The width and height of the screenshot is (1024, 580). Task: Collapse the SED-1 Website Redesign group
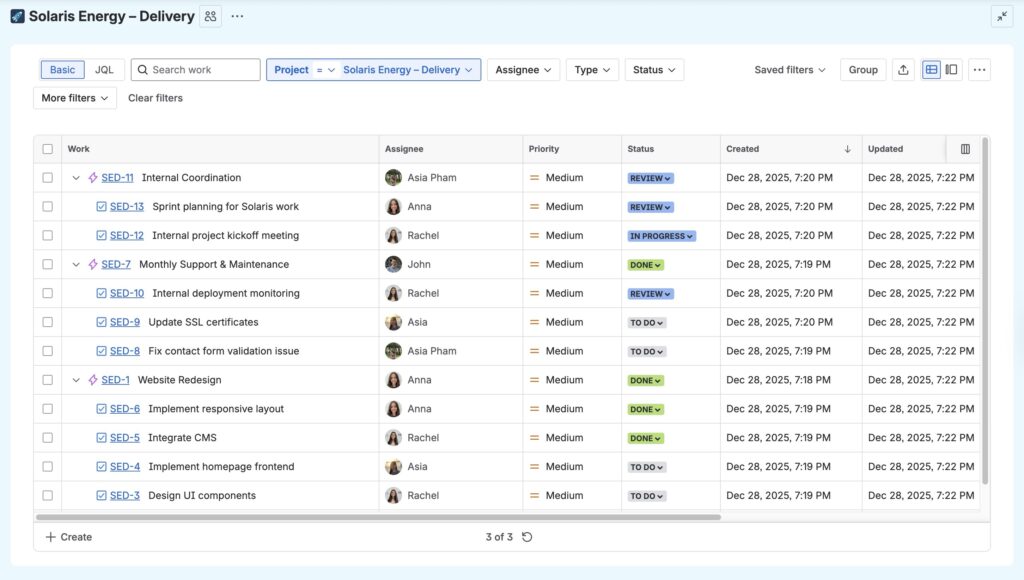[77, 380]
